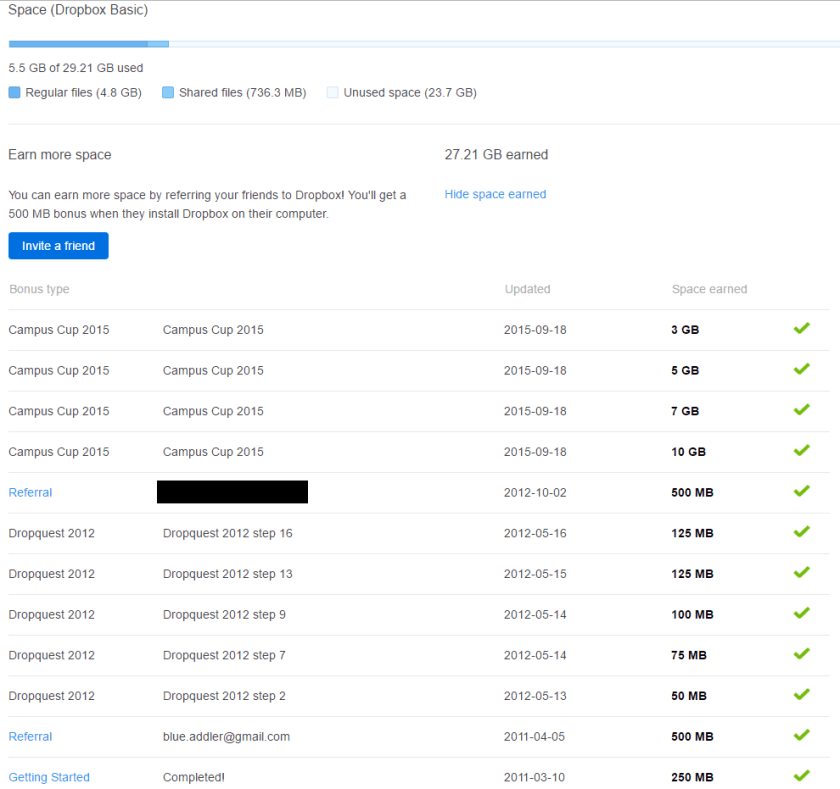Click the checkmark beside the 10 GB Campus Cup bonus
Viewport: 840px width, 789px height.
click(801, 451)
